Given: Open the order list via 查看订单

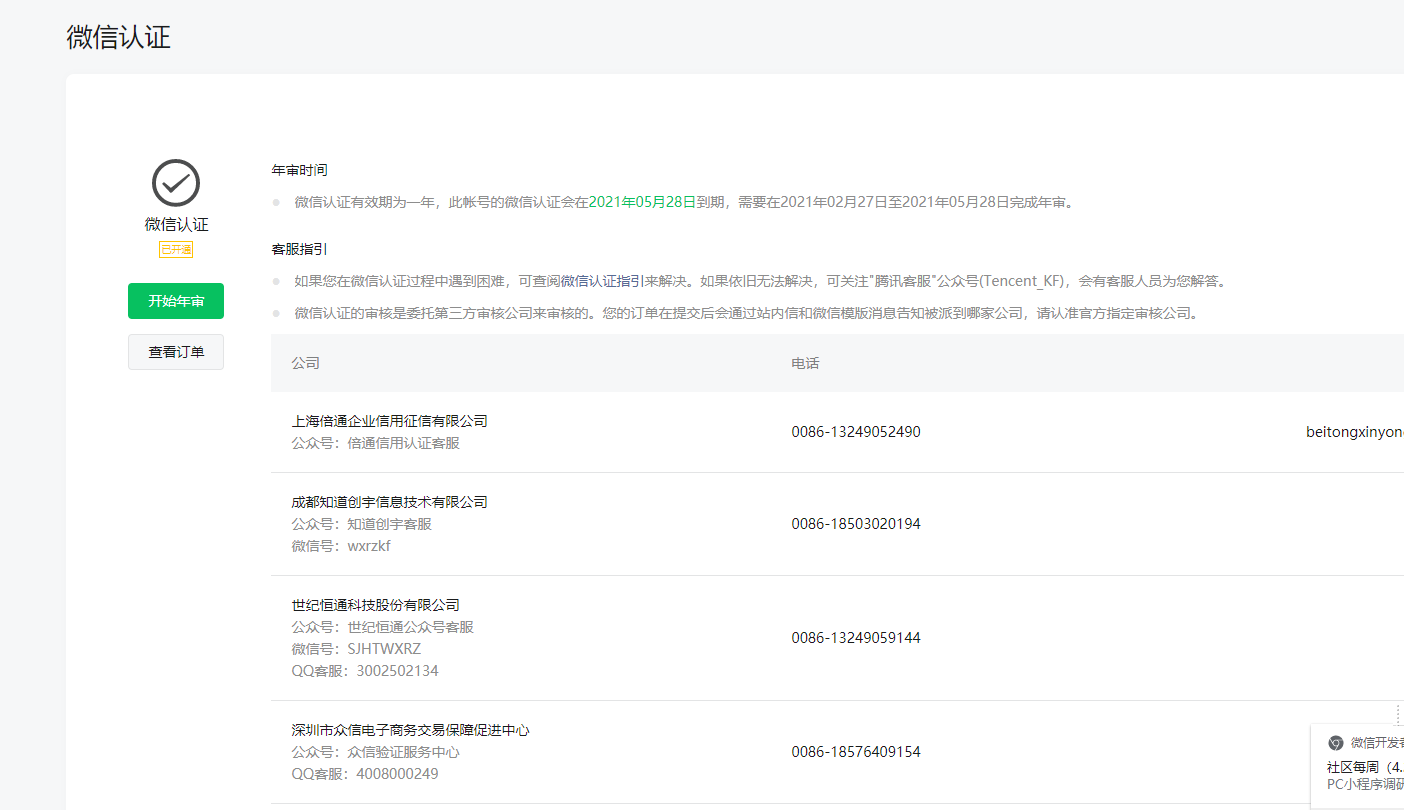Looking at the screenshot, I should point(176,352).
